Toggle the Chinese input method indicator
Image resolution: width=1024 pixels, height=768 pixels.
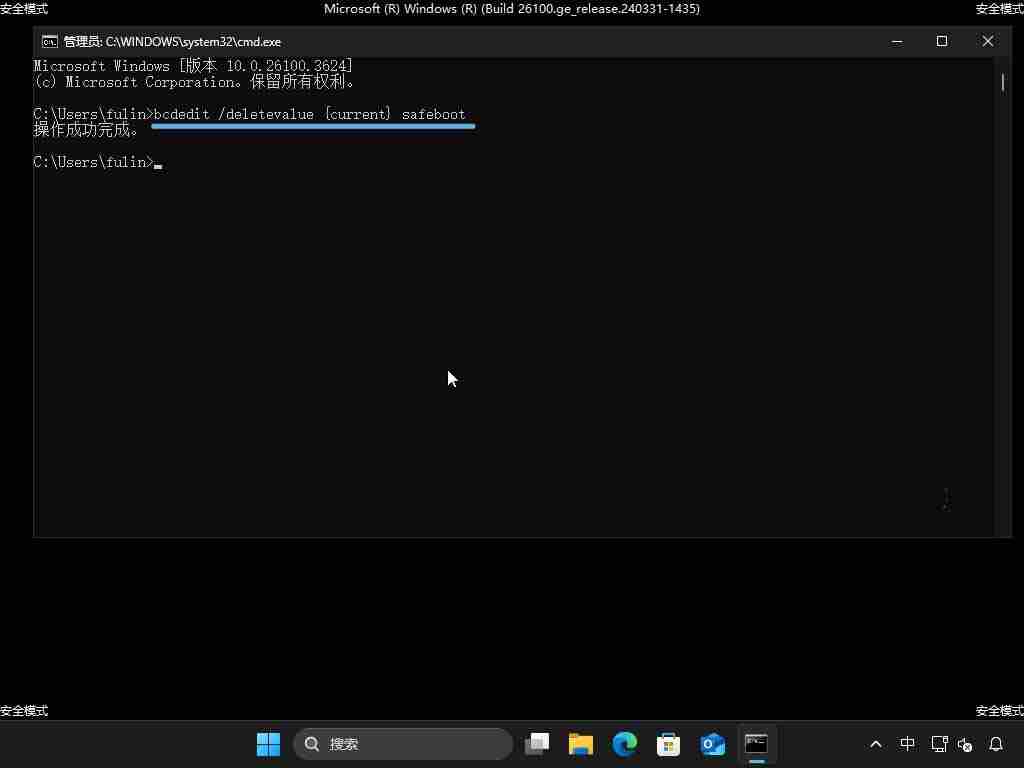click(907, 744)
